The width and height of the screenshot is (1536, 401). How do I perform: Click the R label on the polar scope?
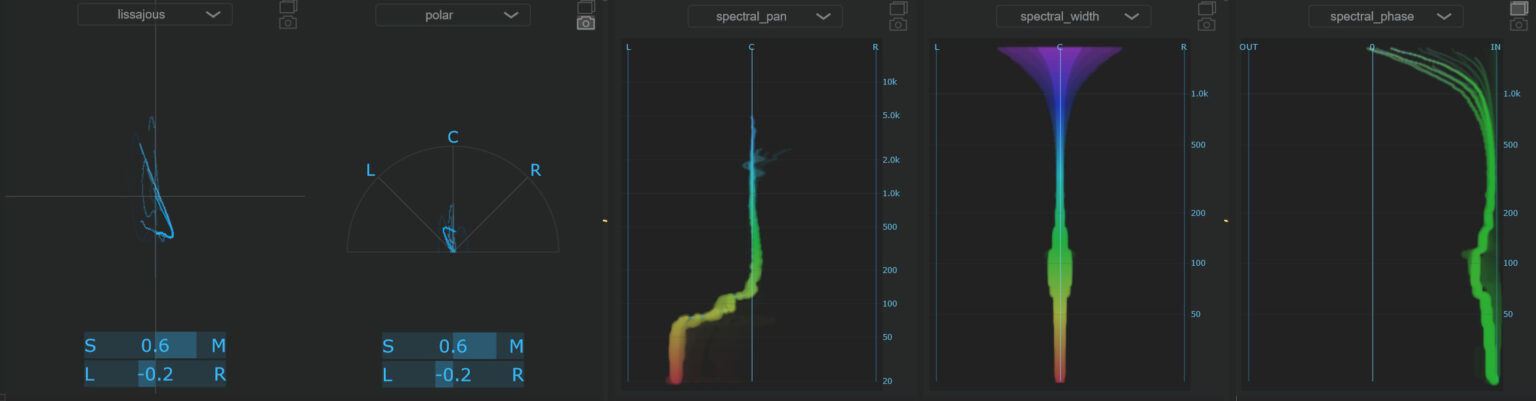click(535, 170)
